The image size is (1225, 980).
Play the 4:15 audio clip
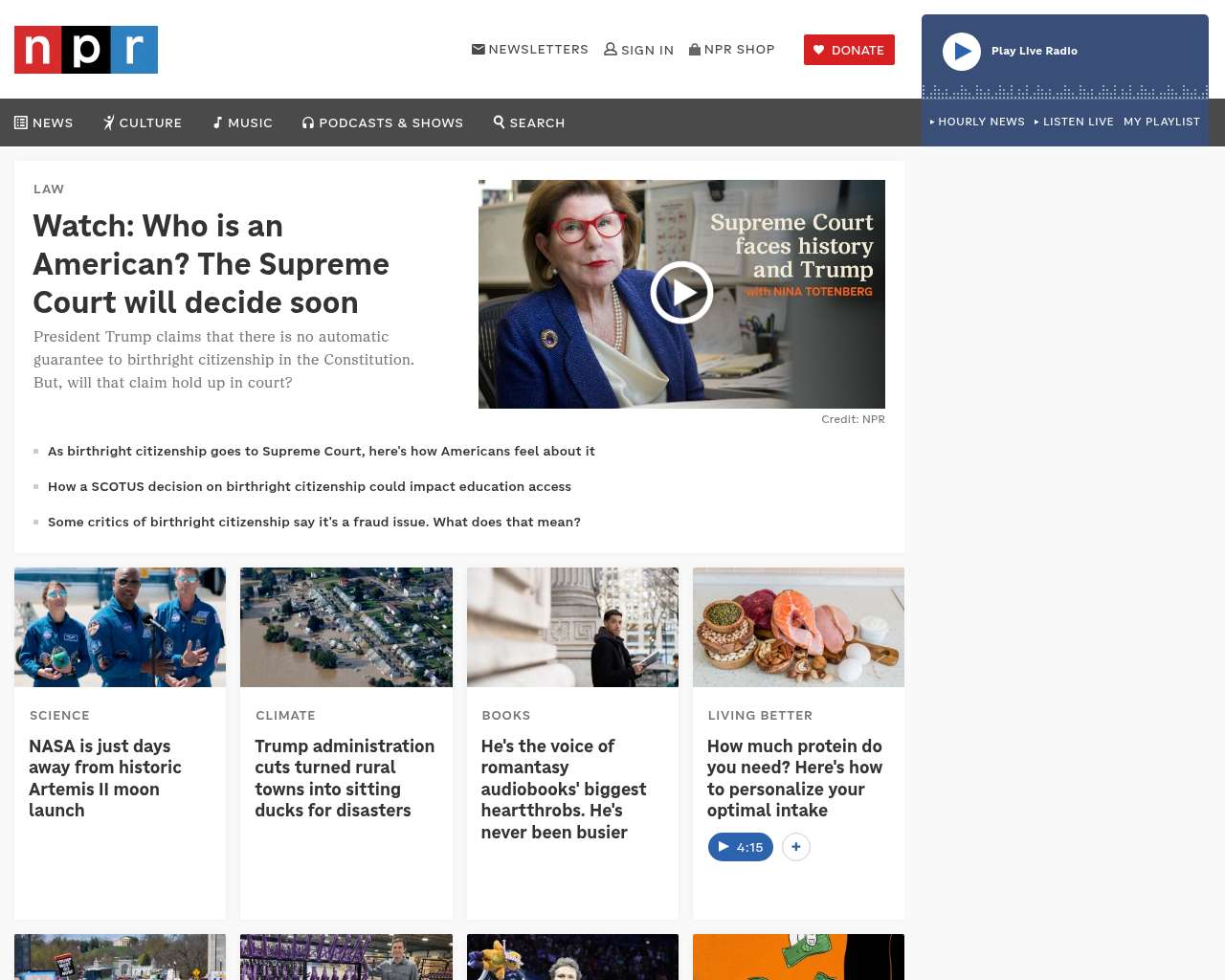point(741,847)
